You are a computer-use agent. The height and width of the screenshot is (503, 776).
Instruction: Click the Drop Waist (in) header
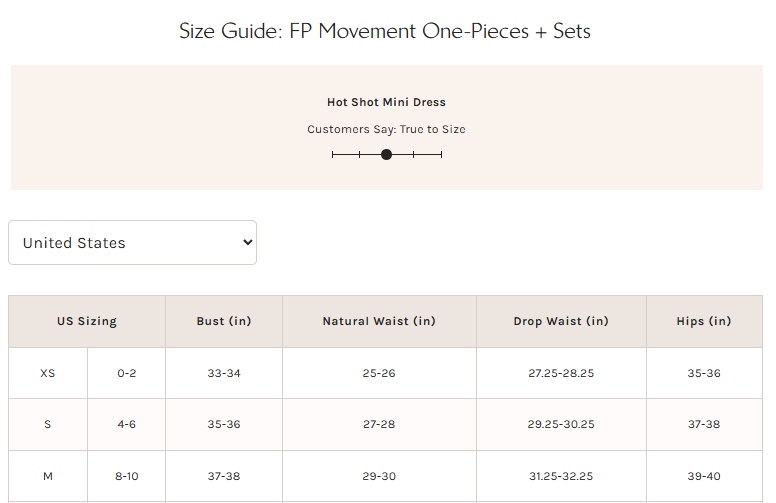pos(561,321)
